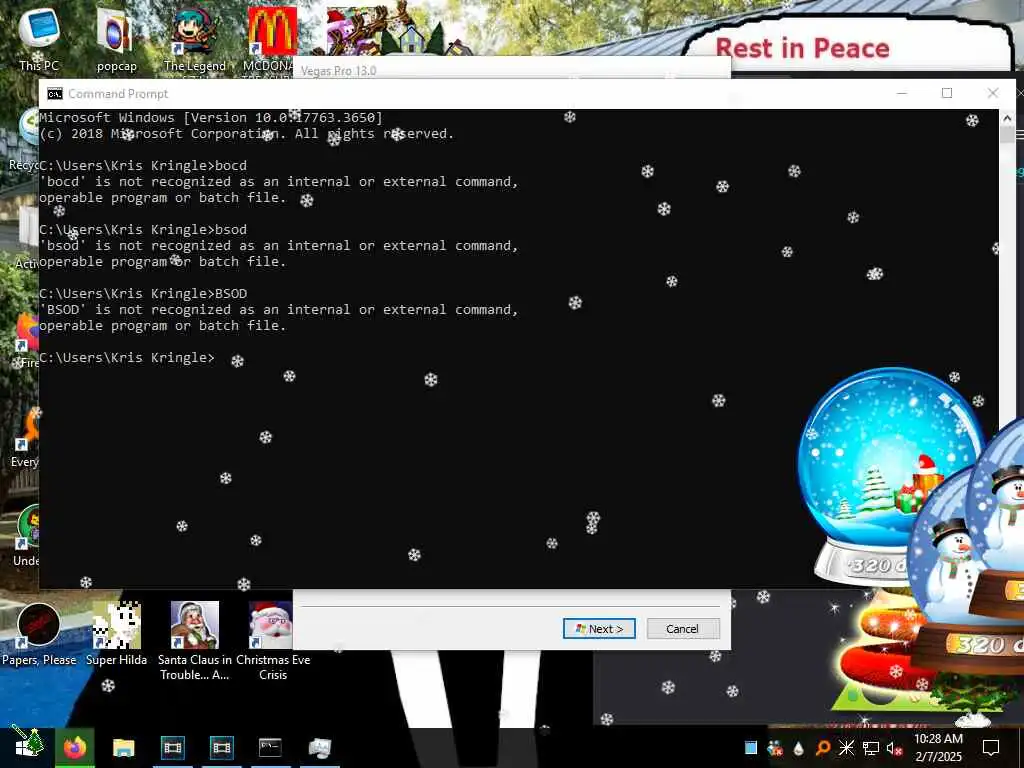
Task: Click Next in the Vegas Pro installer
Action: (599, 628)
